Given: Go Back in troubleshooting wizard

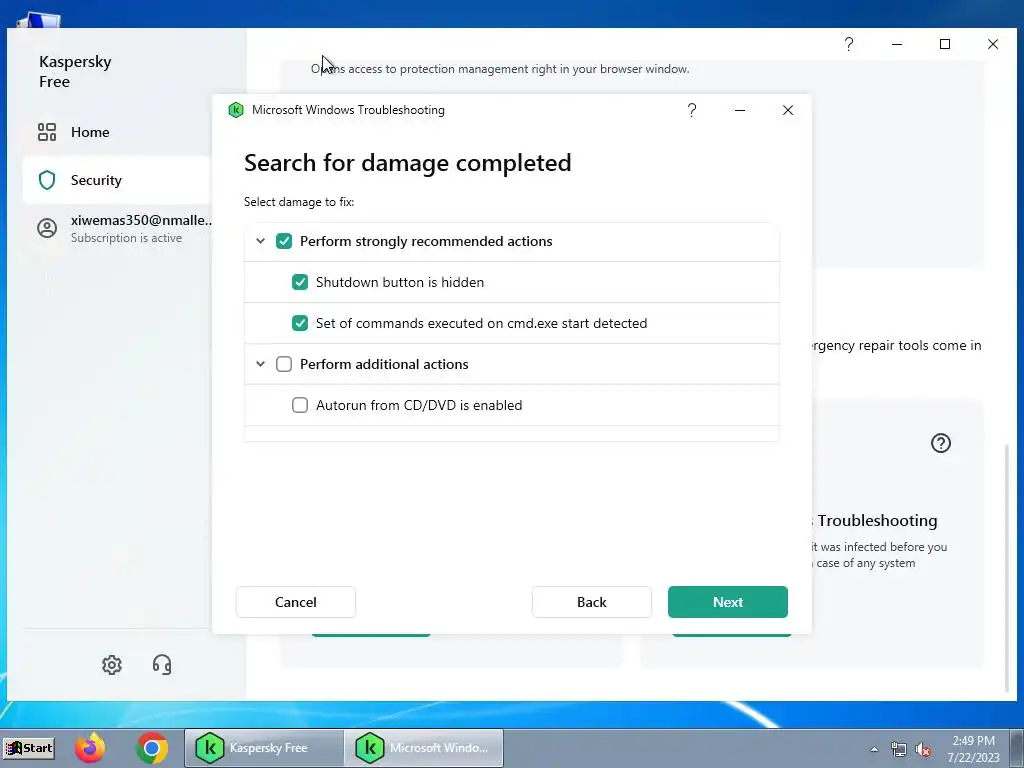Looking at the screenshot, I should (592, 602).
